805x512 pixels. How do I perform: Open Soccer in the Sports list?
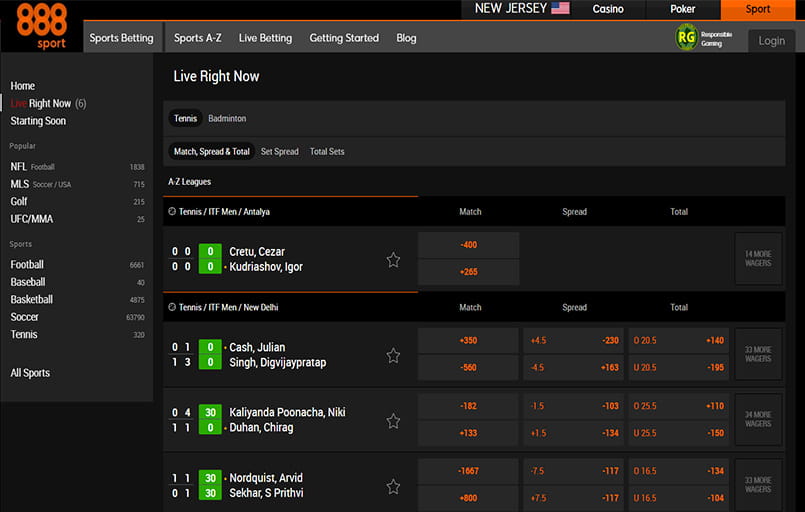coord(77,317)
